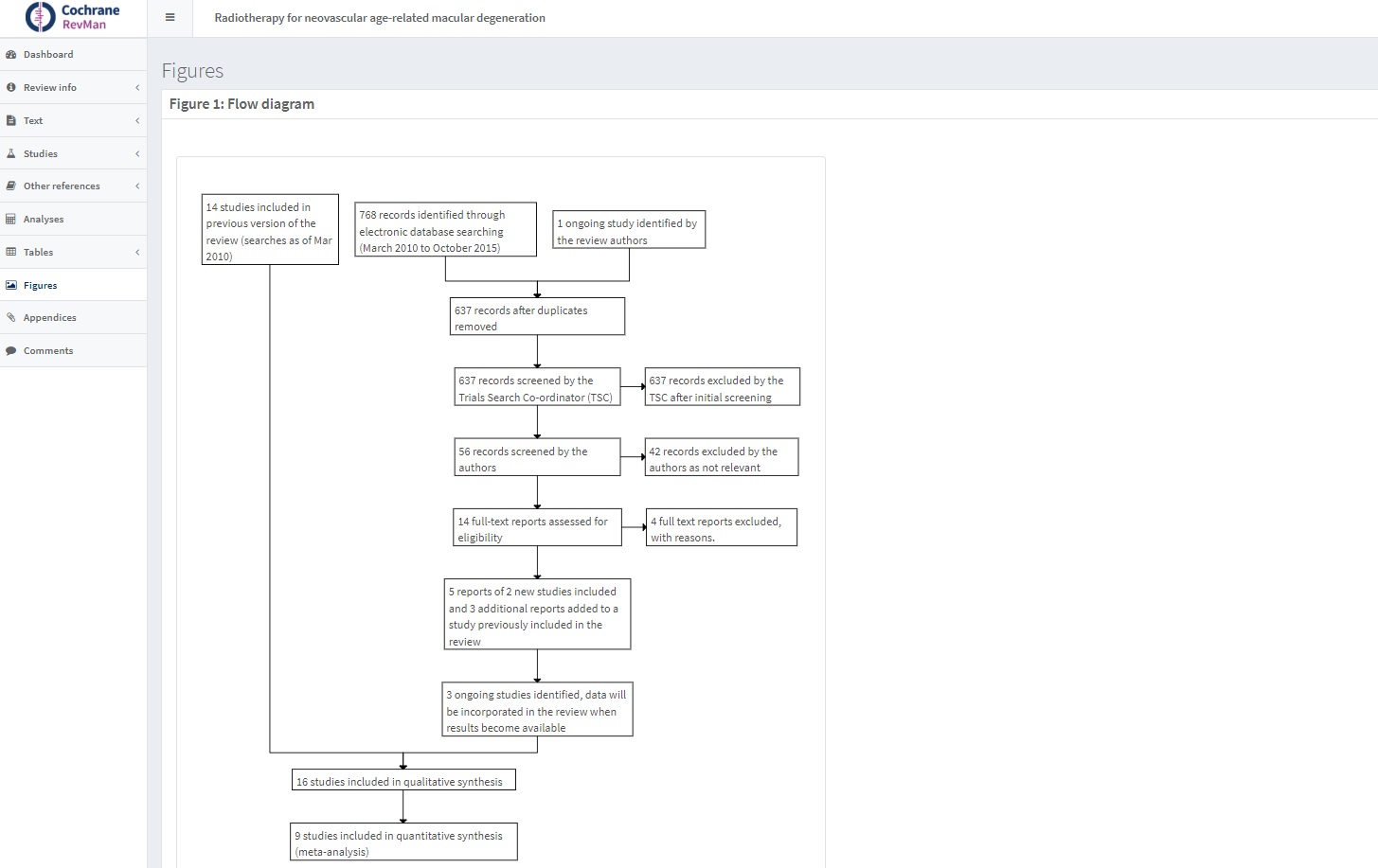This screenshot has width=1378, height=868.
Task: Click the Cochrane RevMan logo
Action: (73, 17)
